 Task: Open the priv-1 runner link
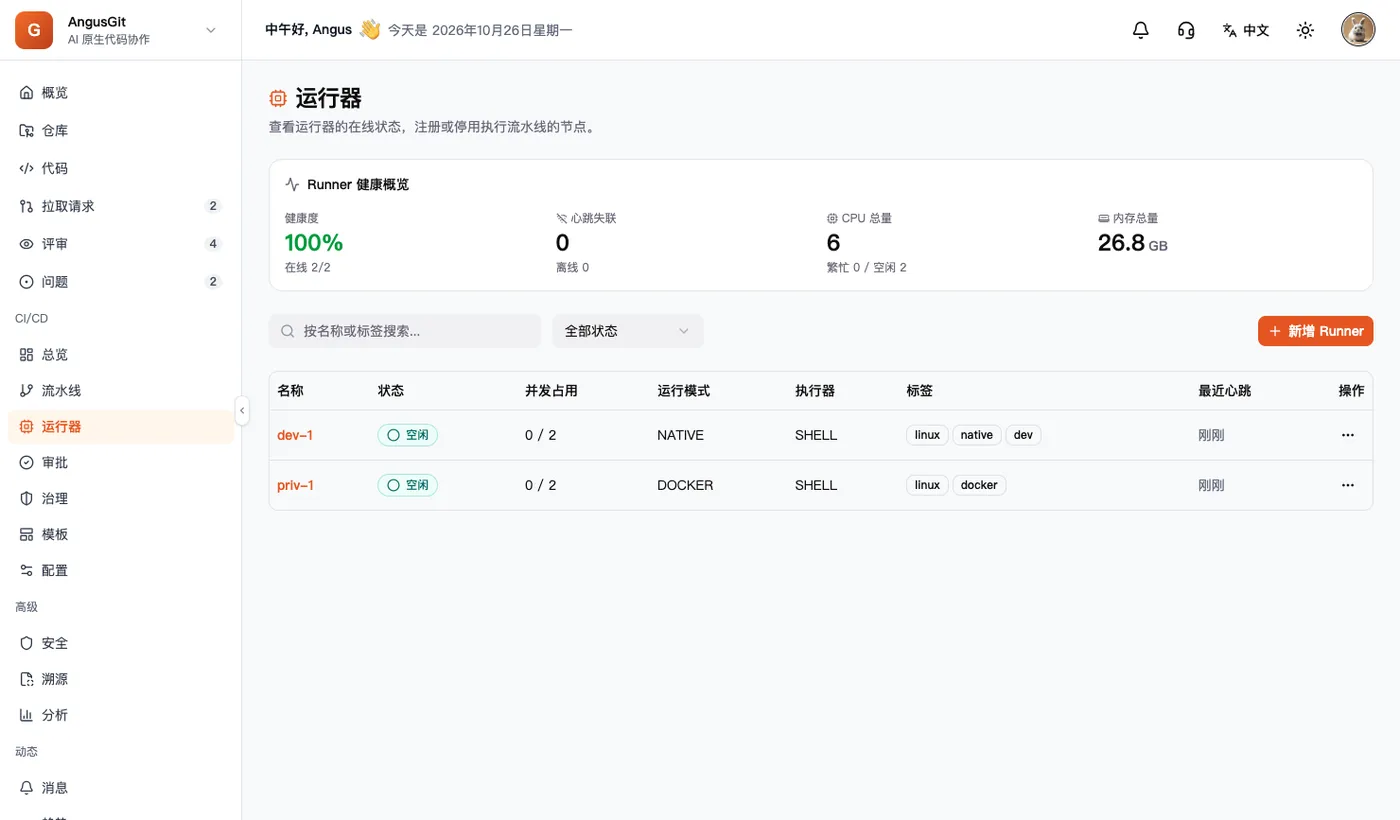pyautogui.click(x=295, y=485)
